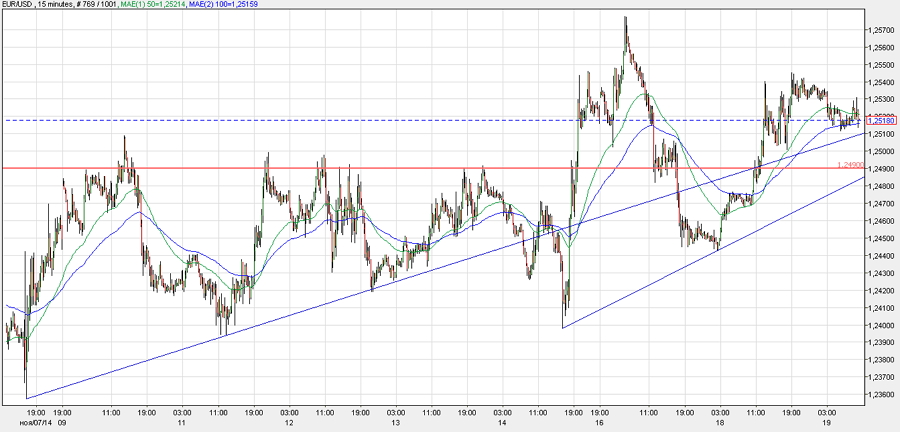Image resolution: width=900 pixels, height=432 pixels.
Task: Click the 1,25100 price axis label
Action: [882, 134]
